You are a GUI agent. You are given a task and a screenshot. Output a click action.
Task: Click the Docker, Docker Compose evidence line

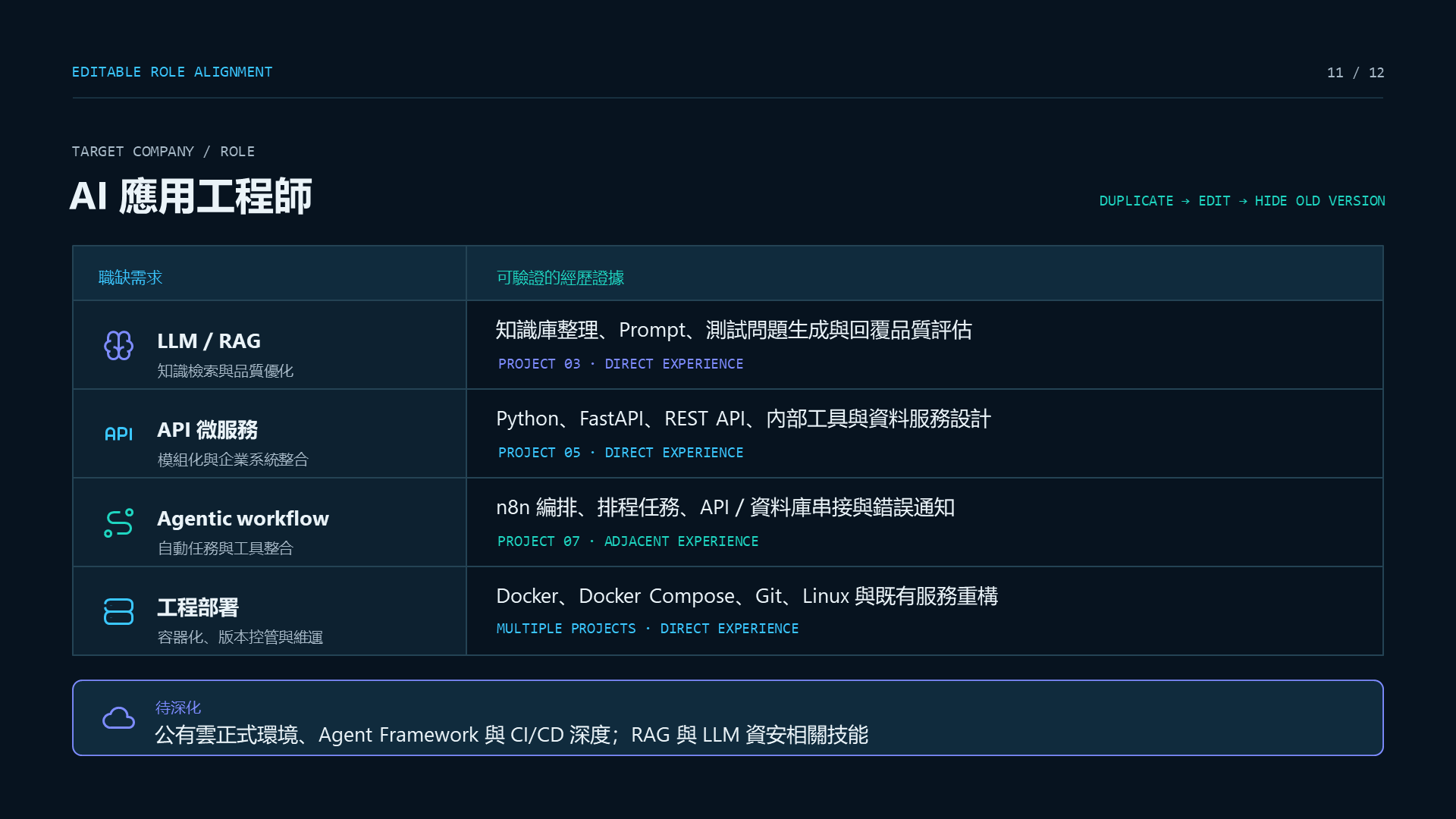(747, 596)
